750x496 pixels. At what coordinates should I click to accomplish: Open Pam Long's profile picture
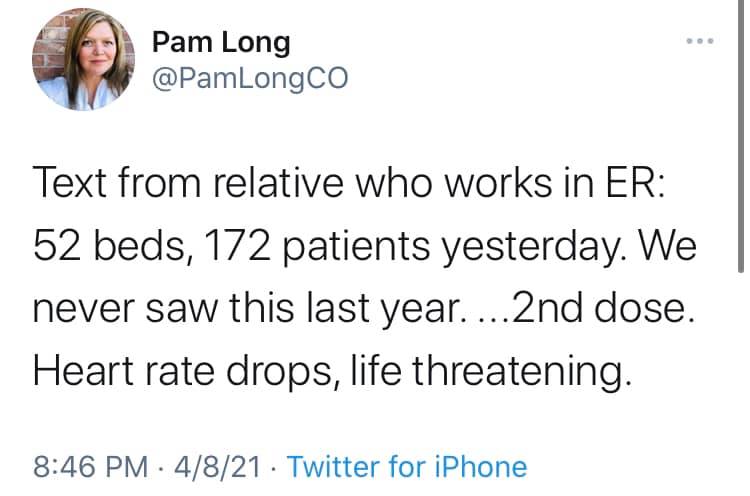point(83,59)
